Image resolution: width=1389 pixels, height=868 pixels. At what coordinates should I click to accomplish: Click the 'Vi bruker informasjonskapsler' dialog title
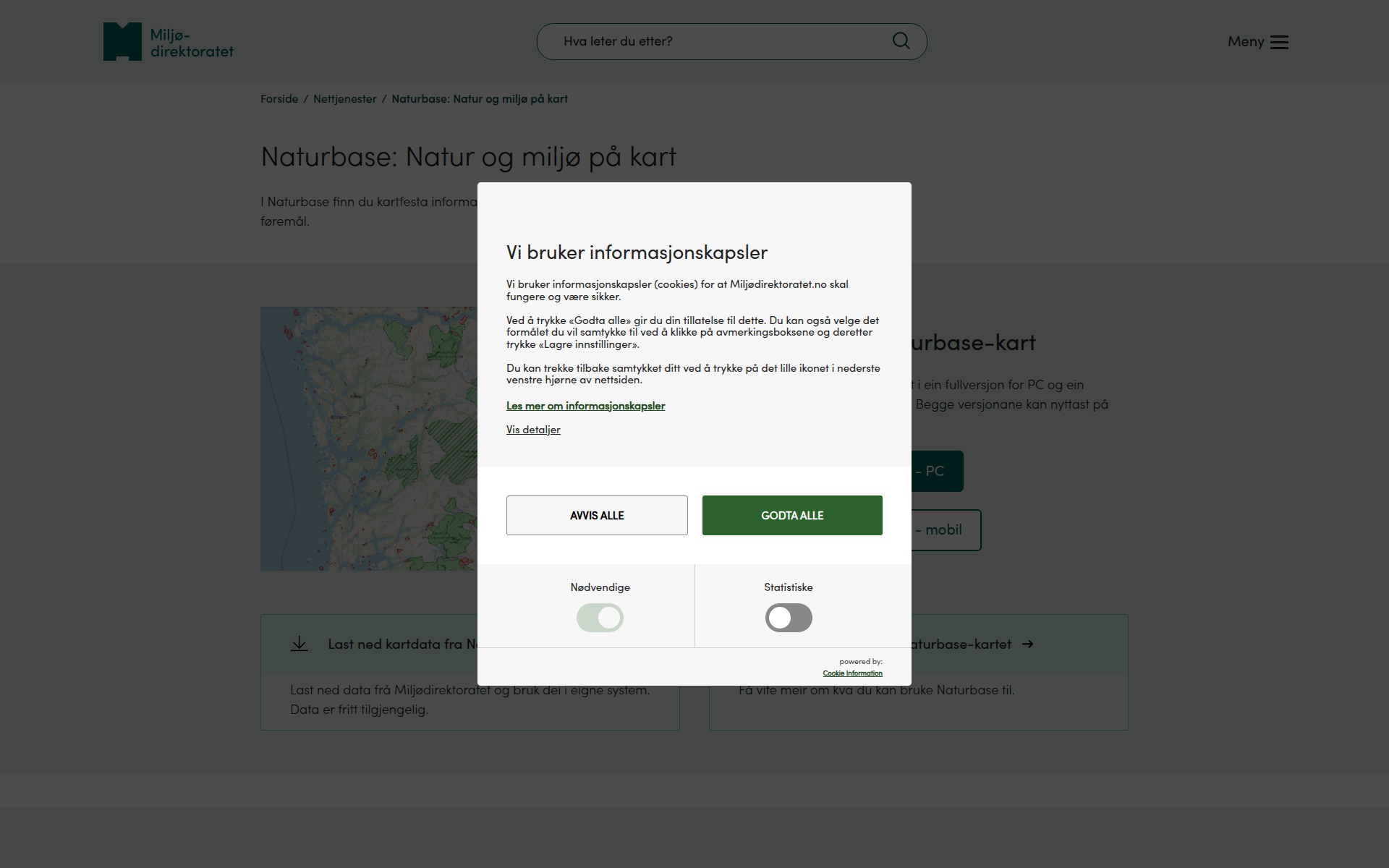[637, 252]
